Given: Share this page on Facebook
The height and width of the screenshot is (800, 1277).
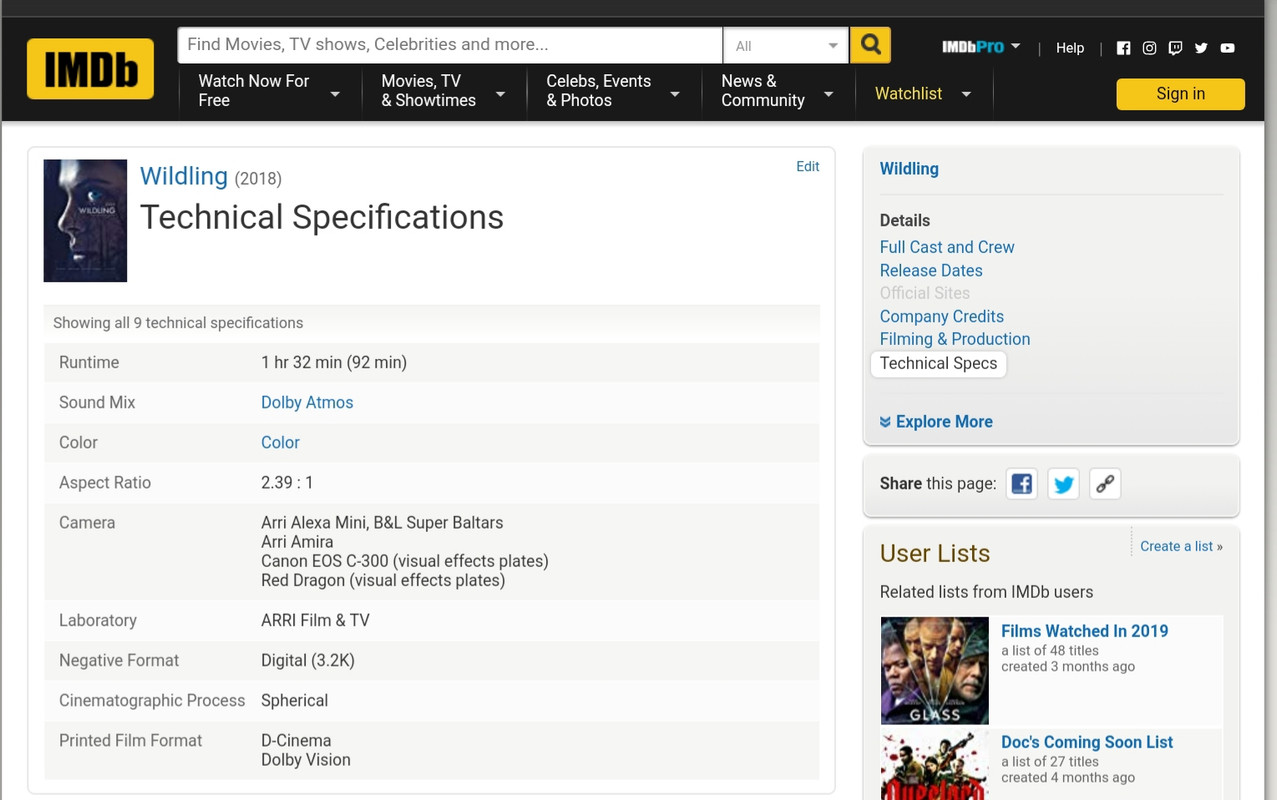Looking at the screenshot, I should [x=1021, y=484].
